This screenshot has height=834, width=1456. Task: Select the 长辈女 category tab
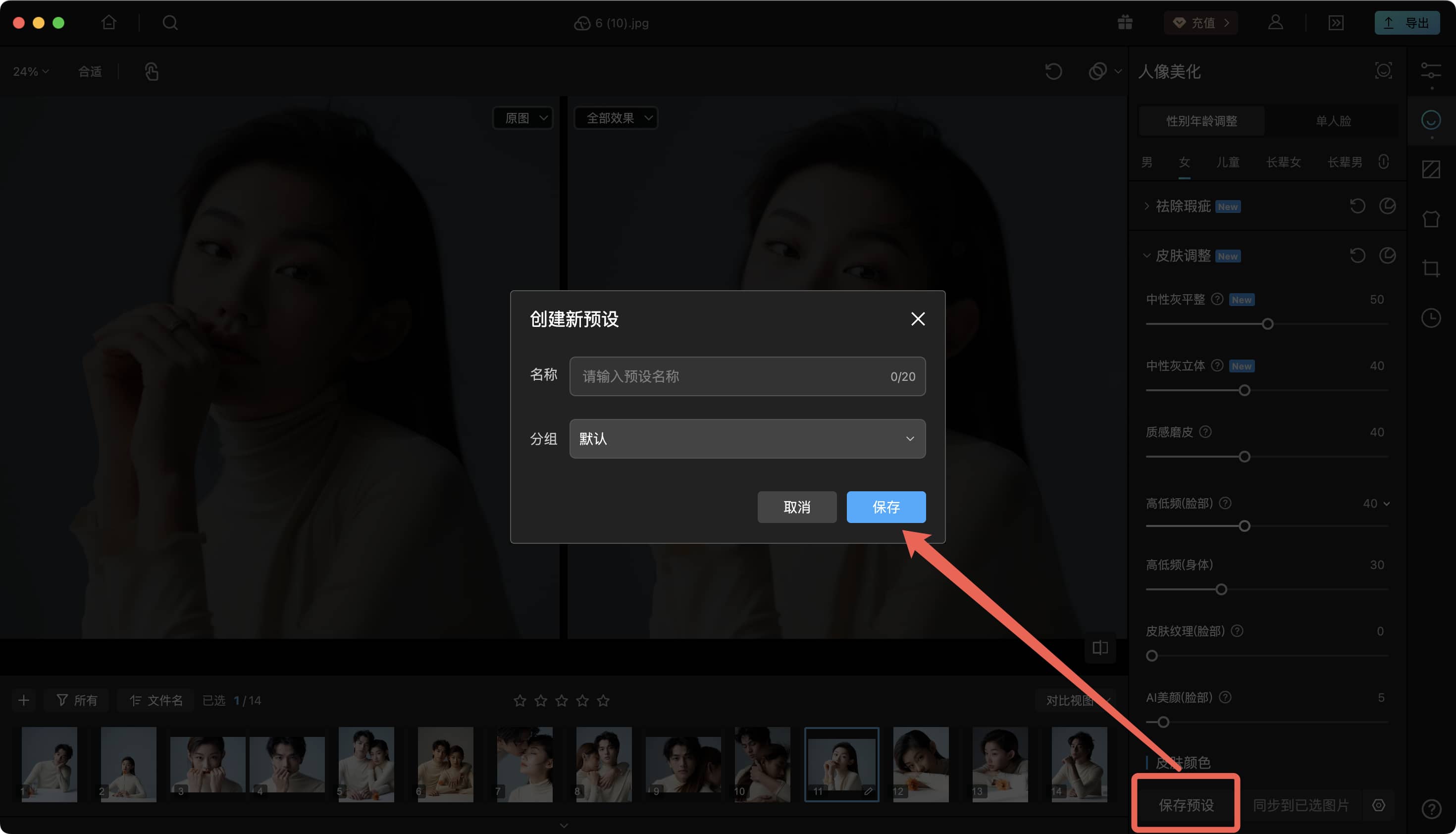[1283, 162]
